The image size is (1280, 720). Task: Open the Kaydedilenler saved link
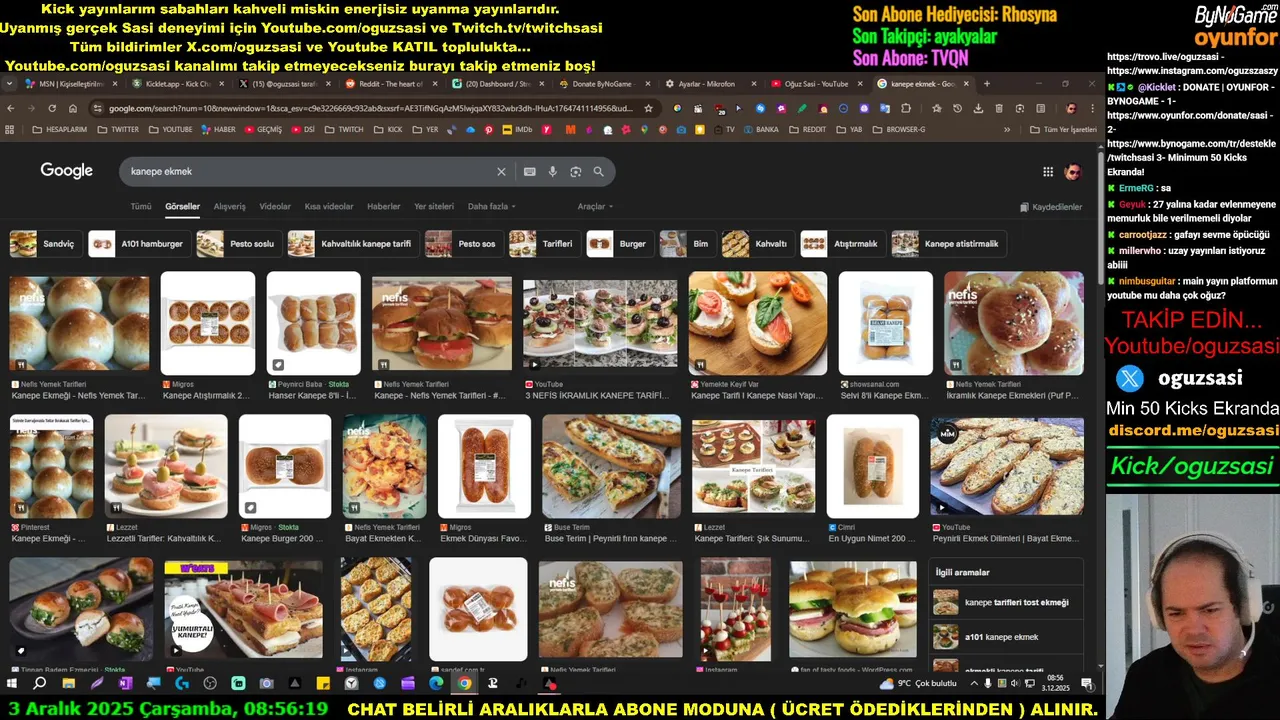point(1051,207)
